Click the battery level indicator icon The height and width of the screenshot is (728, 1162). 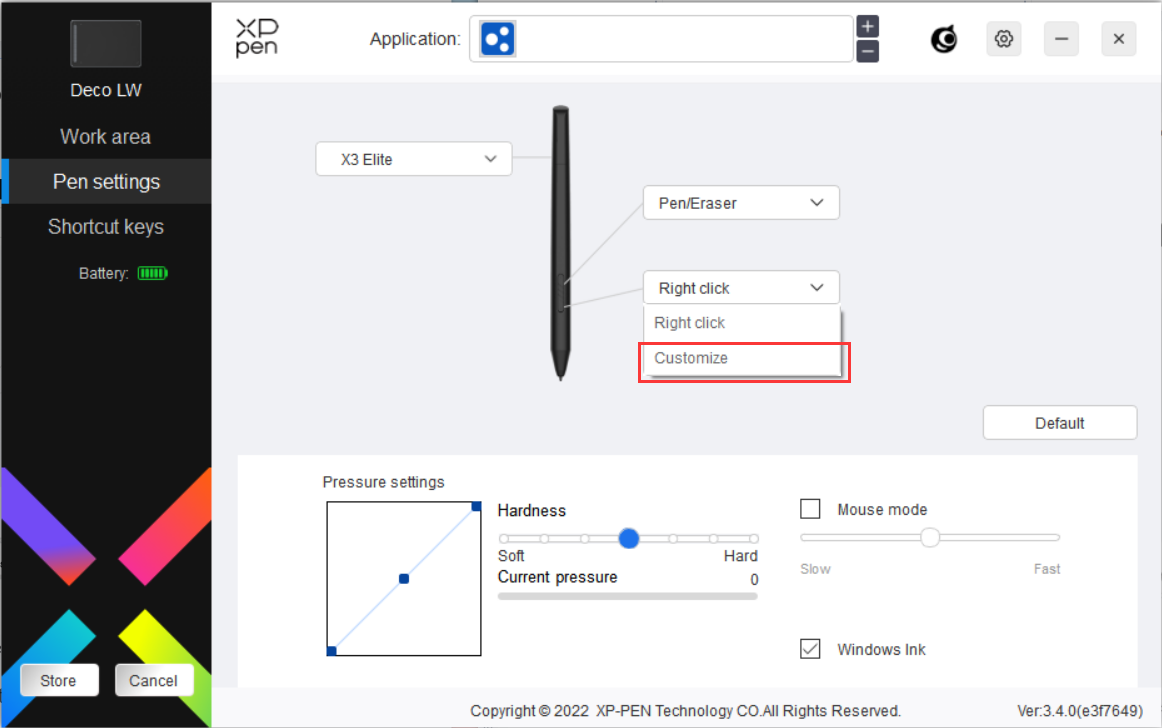pos(152,273)
